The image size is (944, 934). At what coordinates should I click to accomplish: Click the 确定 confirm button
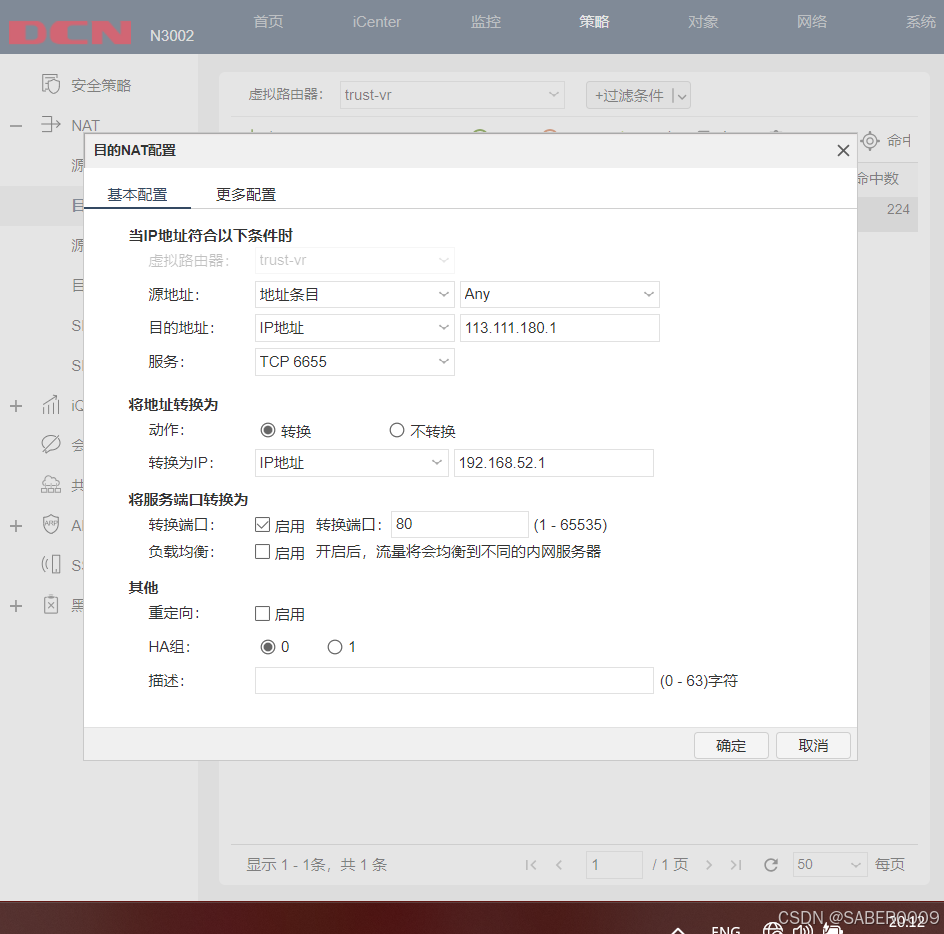(731, 745)
